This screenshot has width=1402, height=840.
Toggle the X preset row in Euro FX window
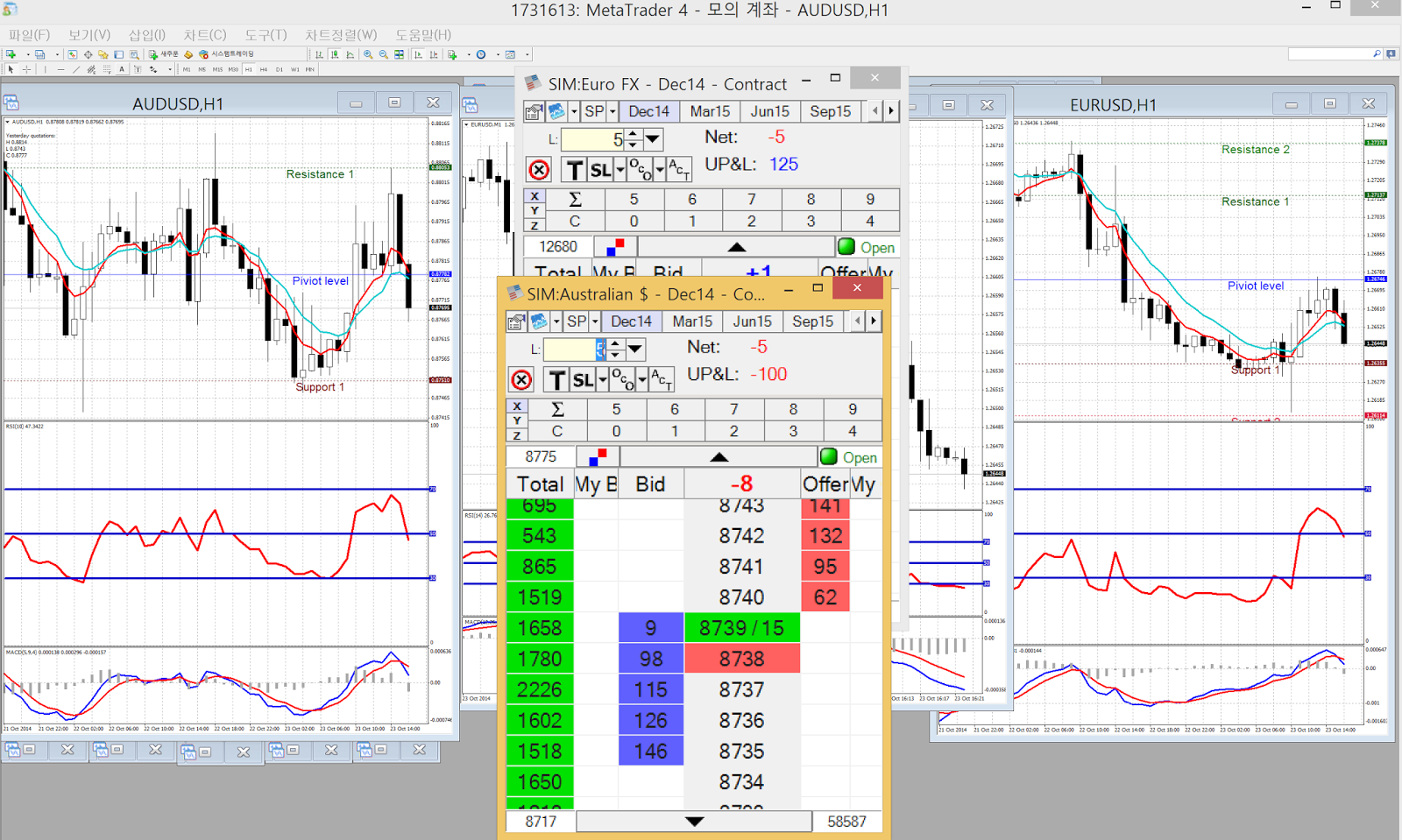(535, 196)
